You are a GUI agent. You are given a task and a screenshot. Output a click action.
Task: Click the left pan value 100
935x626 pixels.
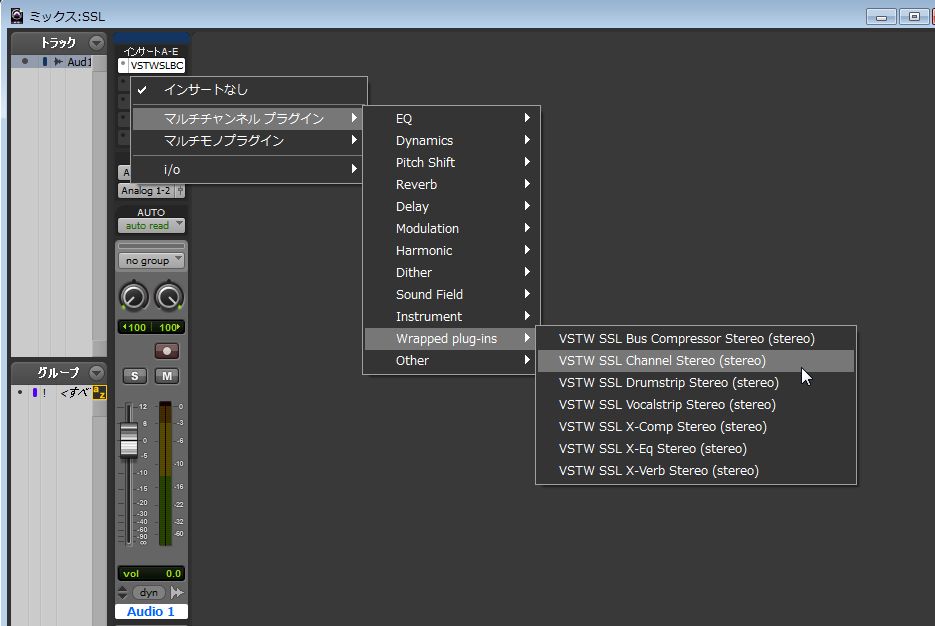(135, 327)
